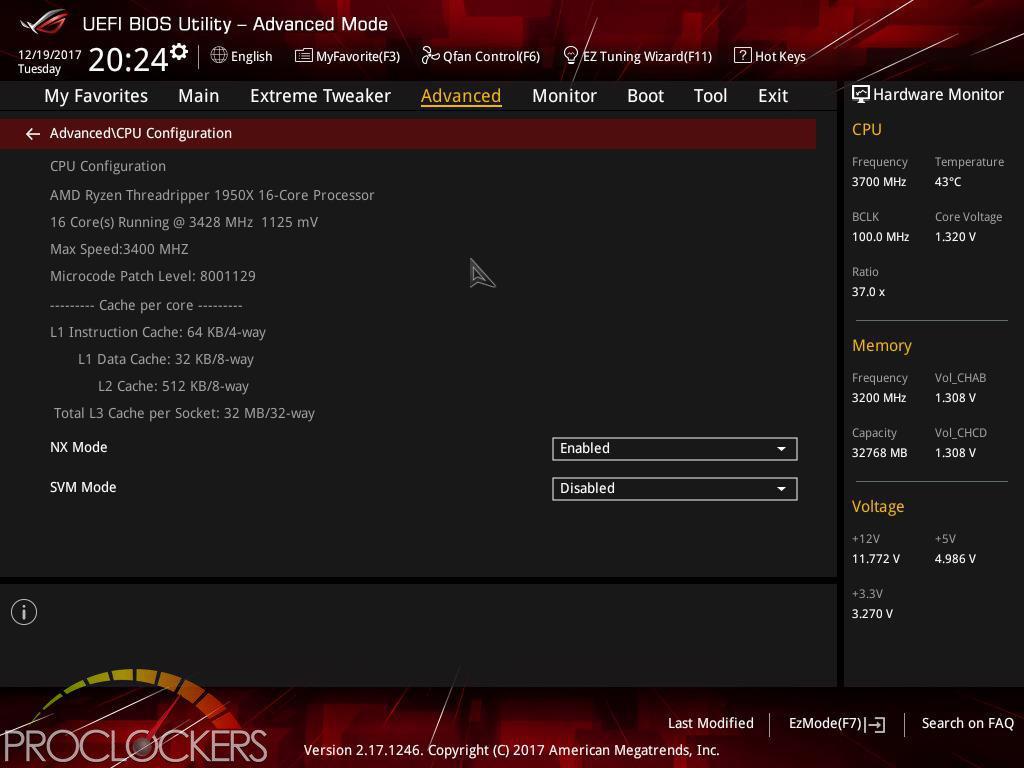The image size is (1024, 768).
Task: Click the Advanced\CPU Configuration breadcrumb text
Action: [141, 133]
